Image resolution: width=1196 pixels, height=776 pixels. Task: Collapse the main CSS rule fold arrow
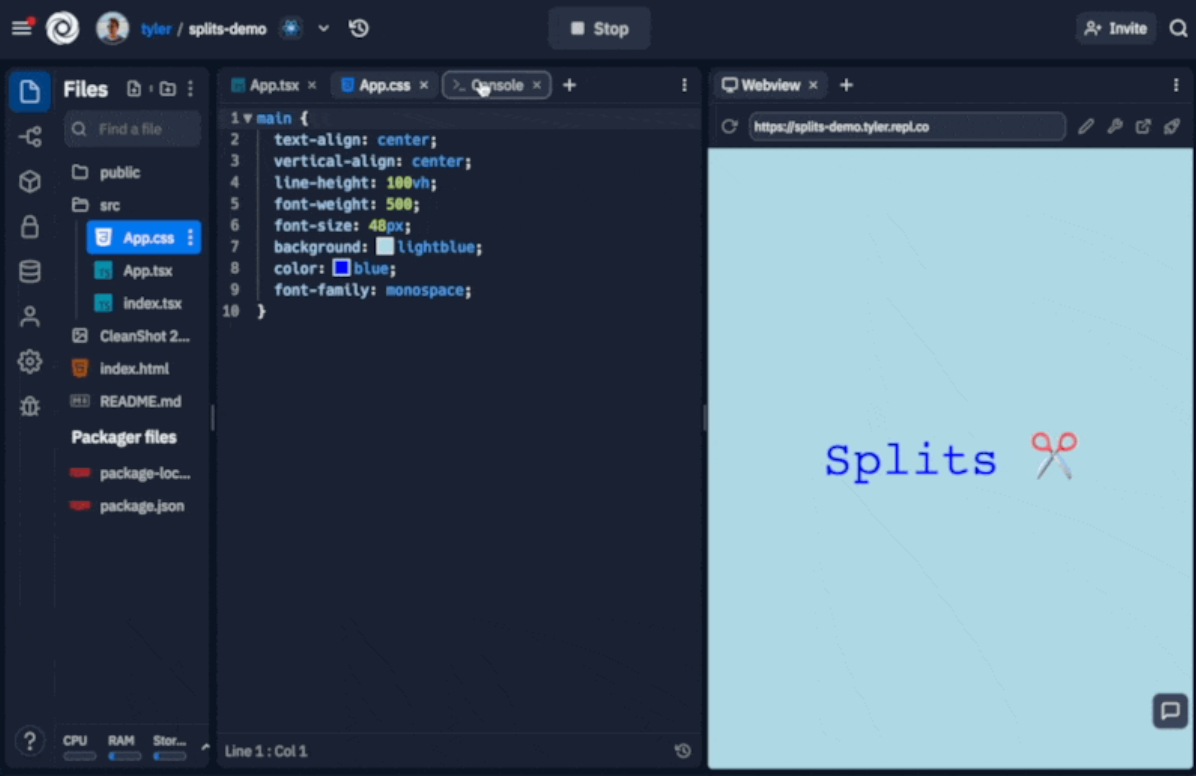point(248,118)
